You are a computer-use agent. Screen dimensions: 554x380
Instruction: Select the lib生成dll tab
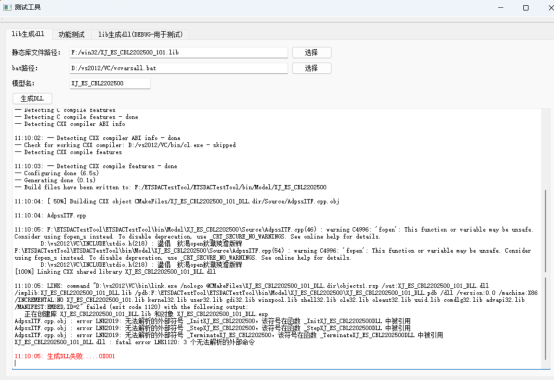(28, 34)
